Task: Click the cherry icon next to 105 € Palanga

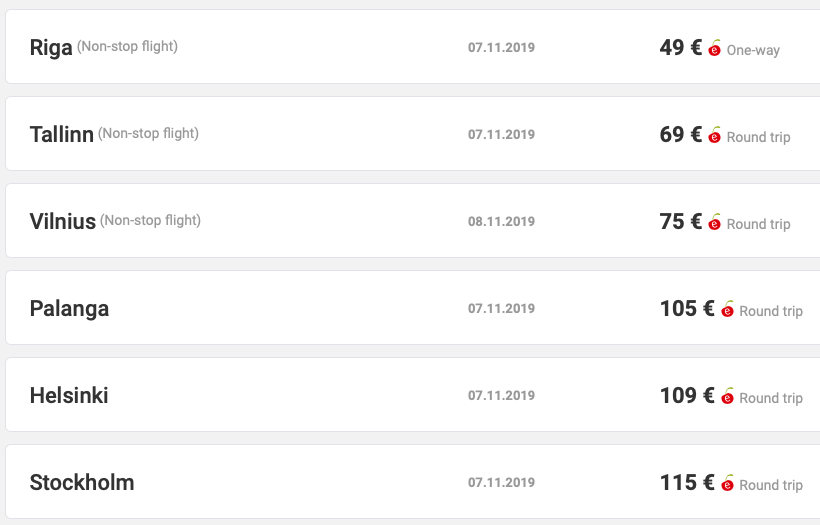Action: (727, 309)
